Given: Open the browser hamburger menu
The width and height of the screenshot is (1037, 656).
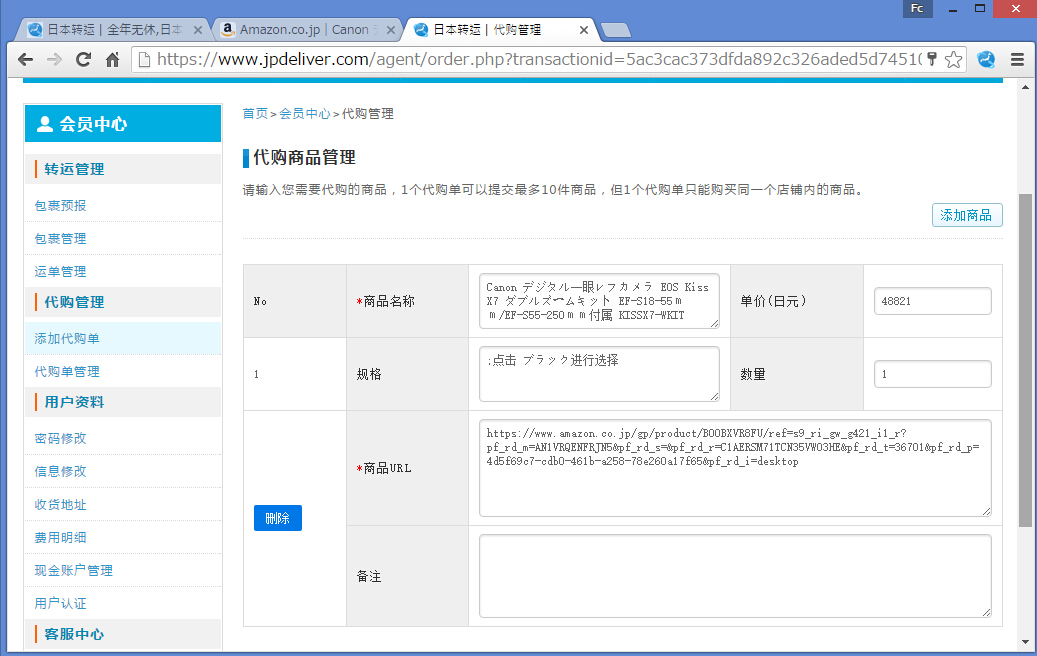Looking at the screenshot, I should [x=1018, y=60].
